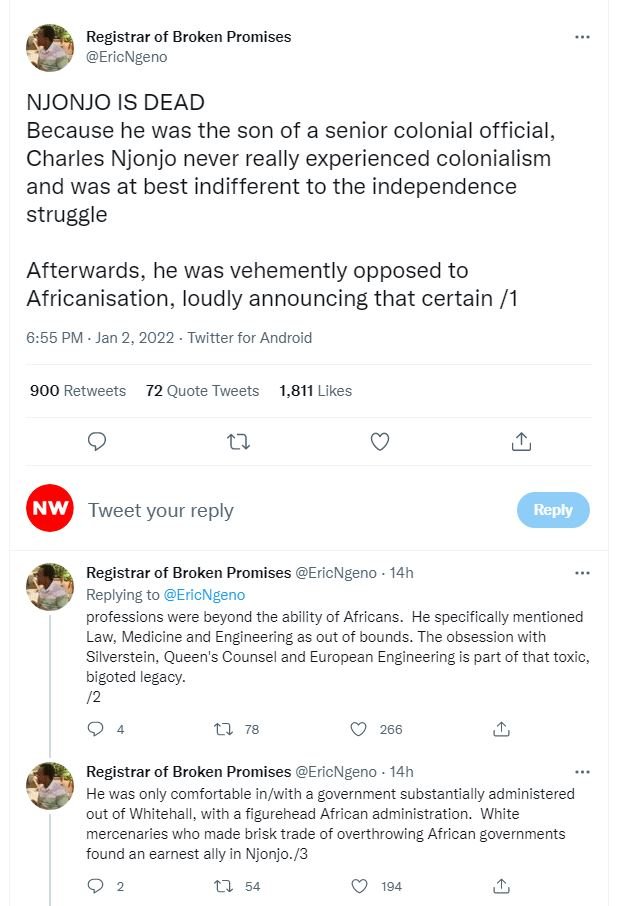View the 72 Quote Tweets
Image resolution: width=629 pixels, height=906 pixels.
202,391
